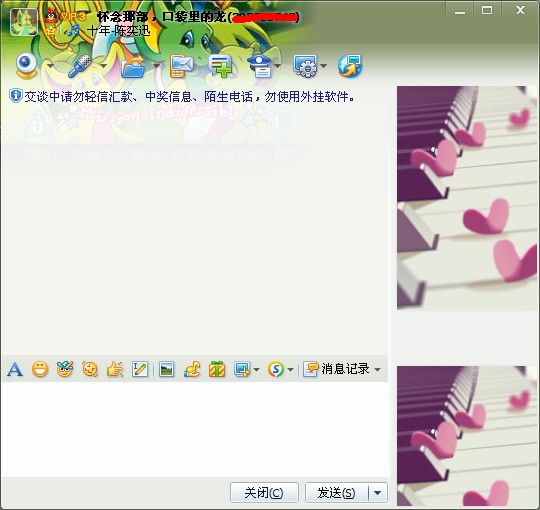Open remote assistance gear monitor icon

[306, 66]
